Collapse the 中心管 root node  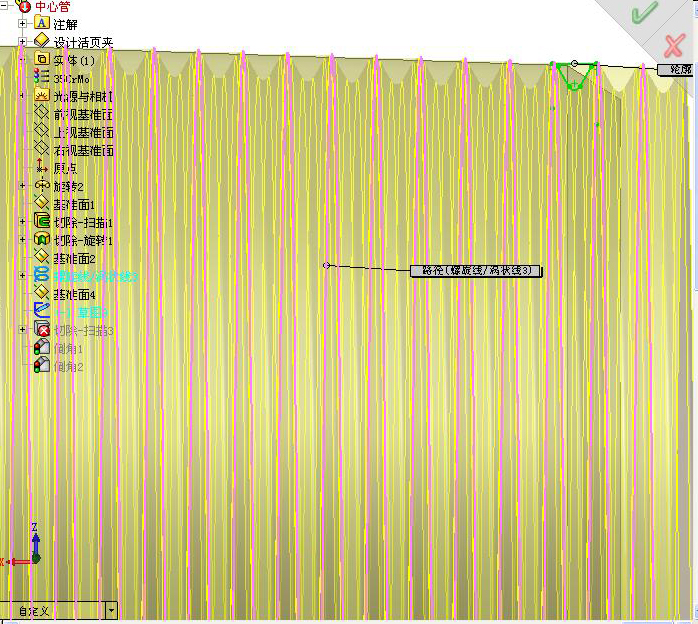[4, 5]
